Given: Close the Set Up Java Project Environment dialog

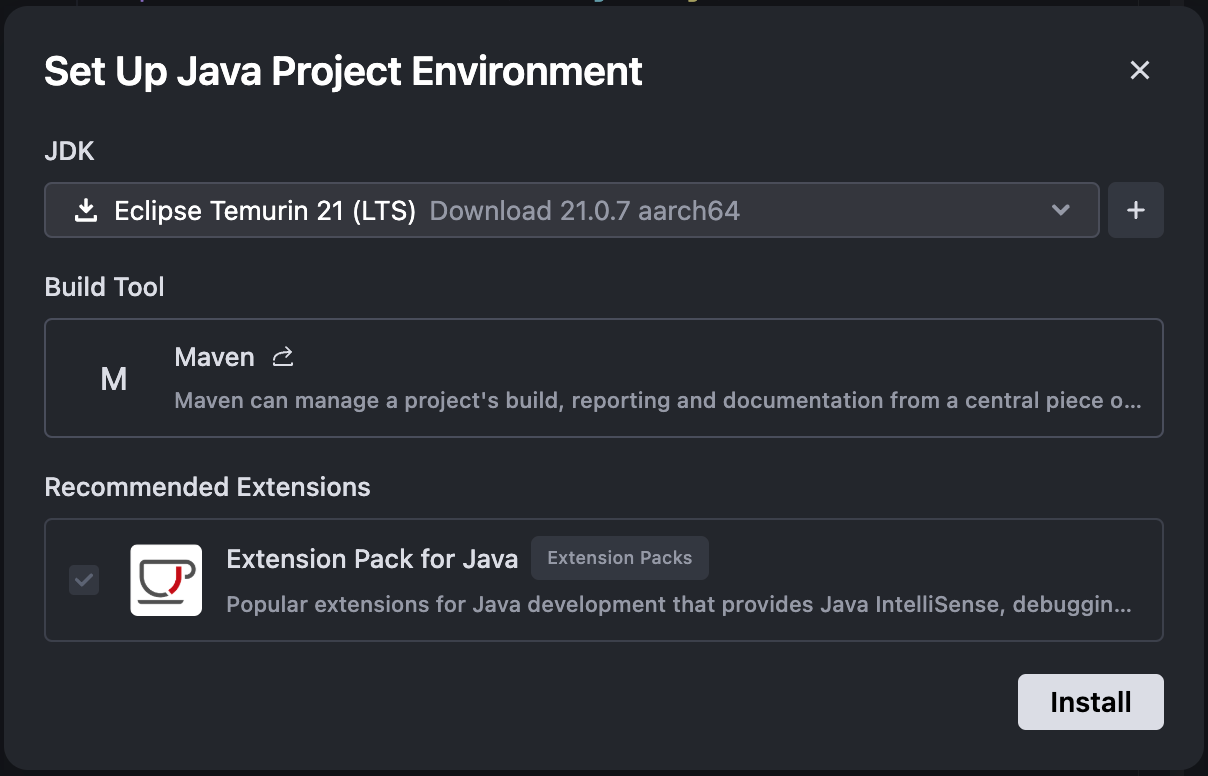Looking at the screenshot, I should tap(1140, 70).
